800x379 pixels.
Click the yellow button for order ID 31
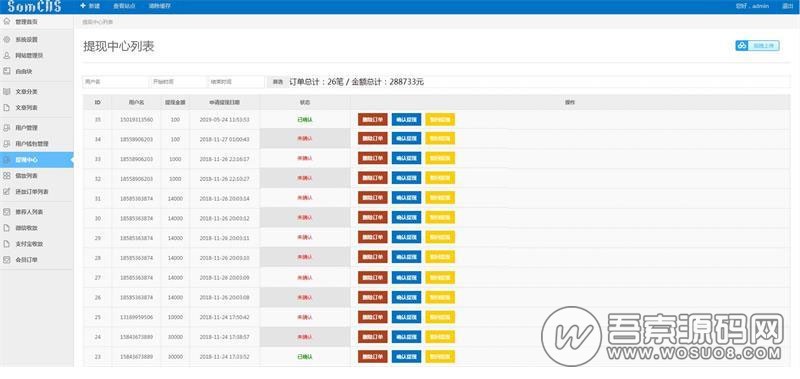pos(440,198)
